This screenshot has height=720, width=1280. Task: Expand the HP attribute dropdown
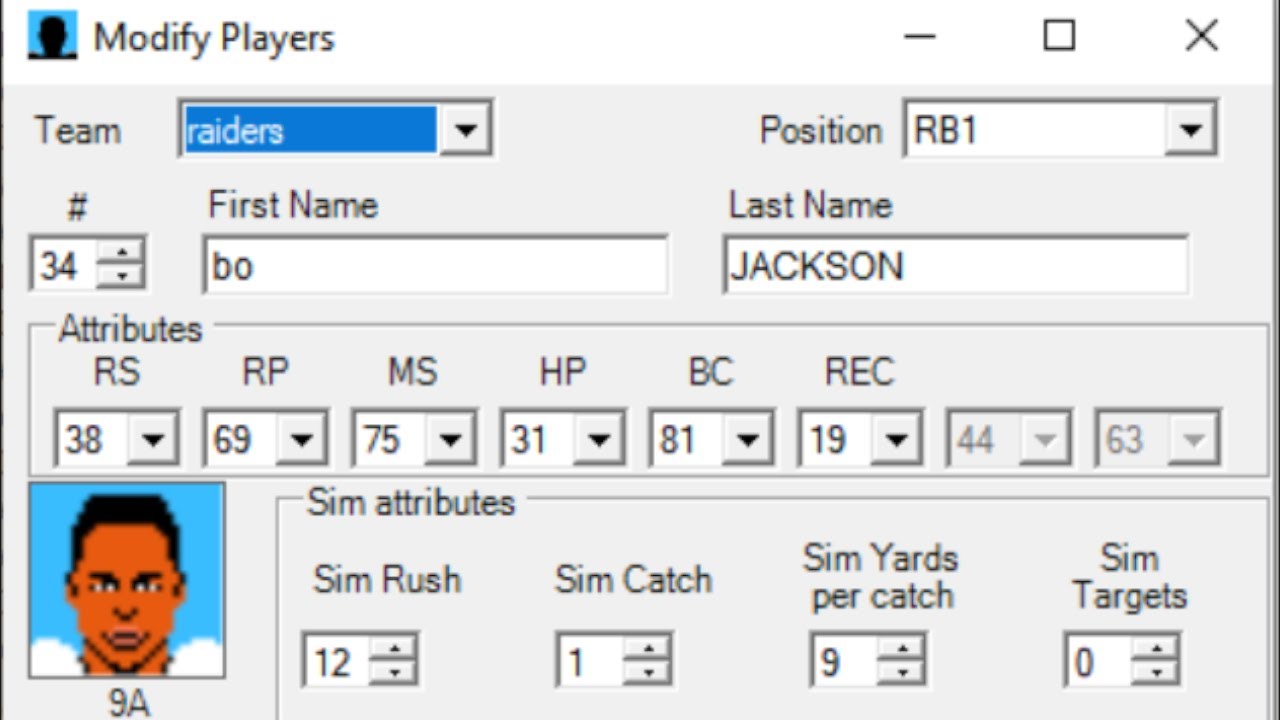pos(599,439)
